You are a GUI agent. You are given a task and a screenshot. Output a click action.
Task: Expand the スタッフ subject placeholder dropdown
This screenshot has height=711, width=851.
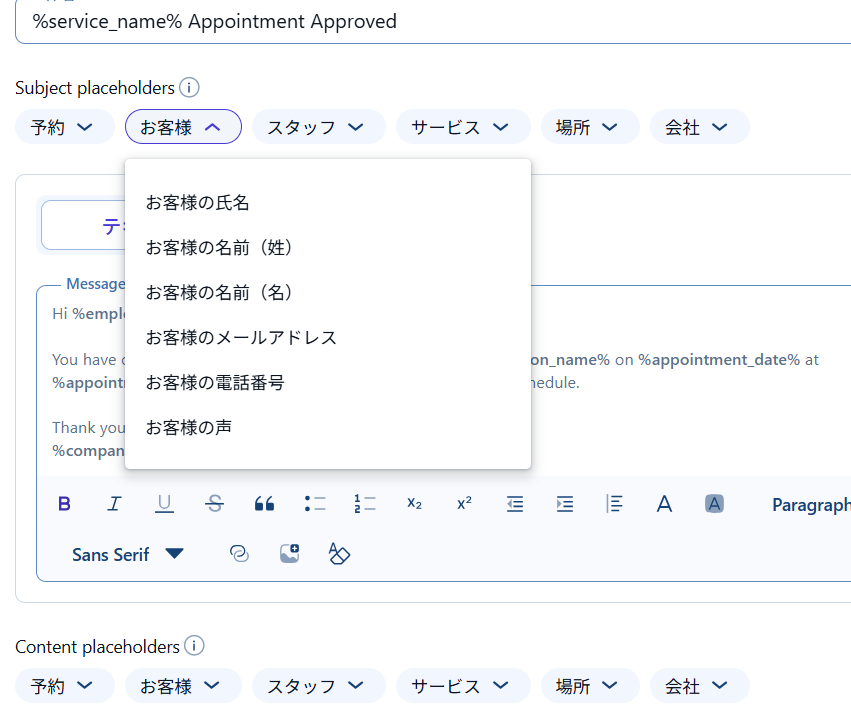[319, 127]
